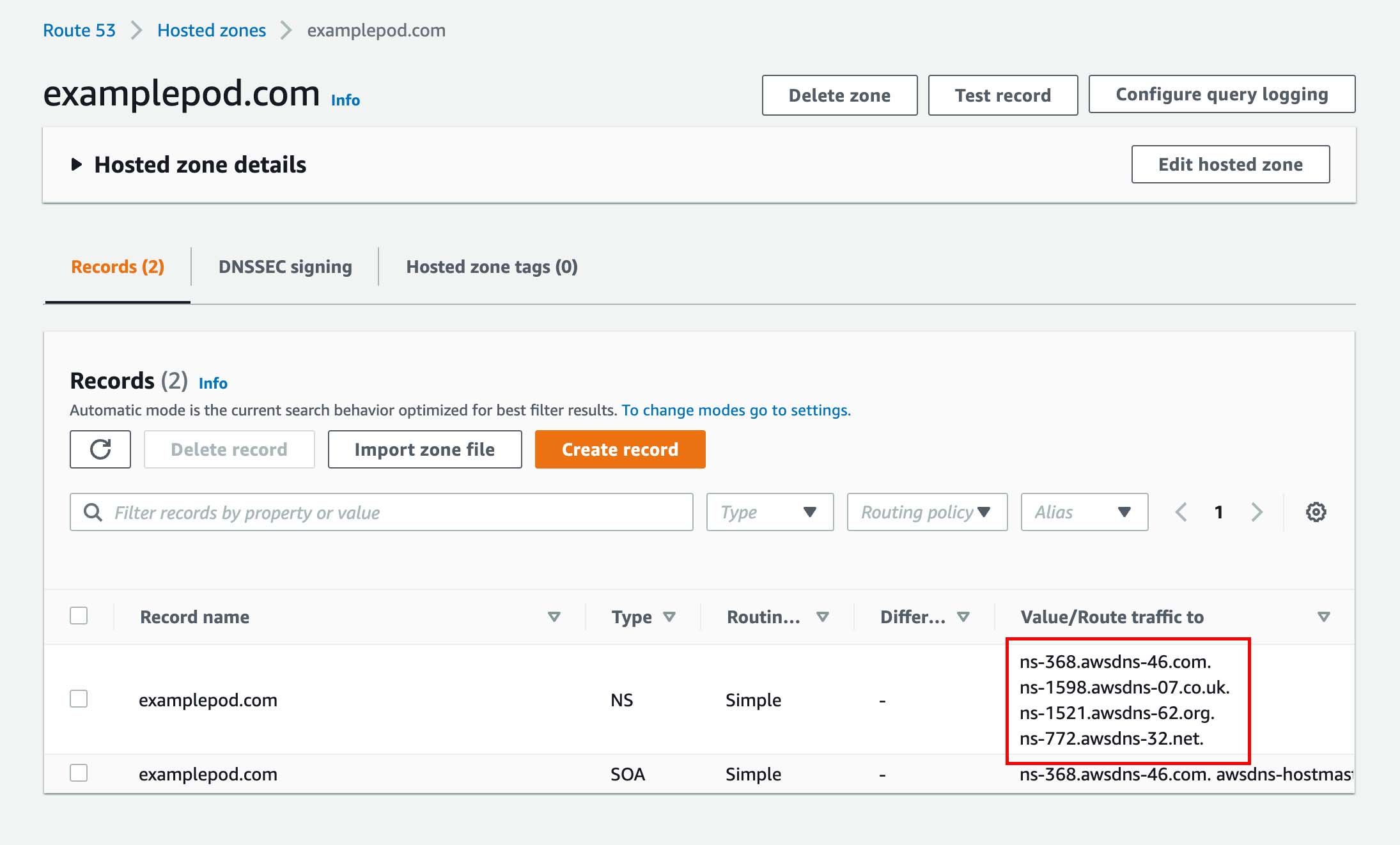
Task: Click ns-1521.awsdns-62.org. value
Action: 1117,713
